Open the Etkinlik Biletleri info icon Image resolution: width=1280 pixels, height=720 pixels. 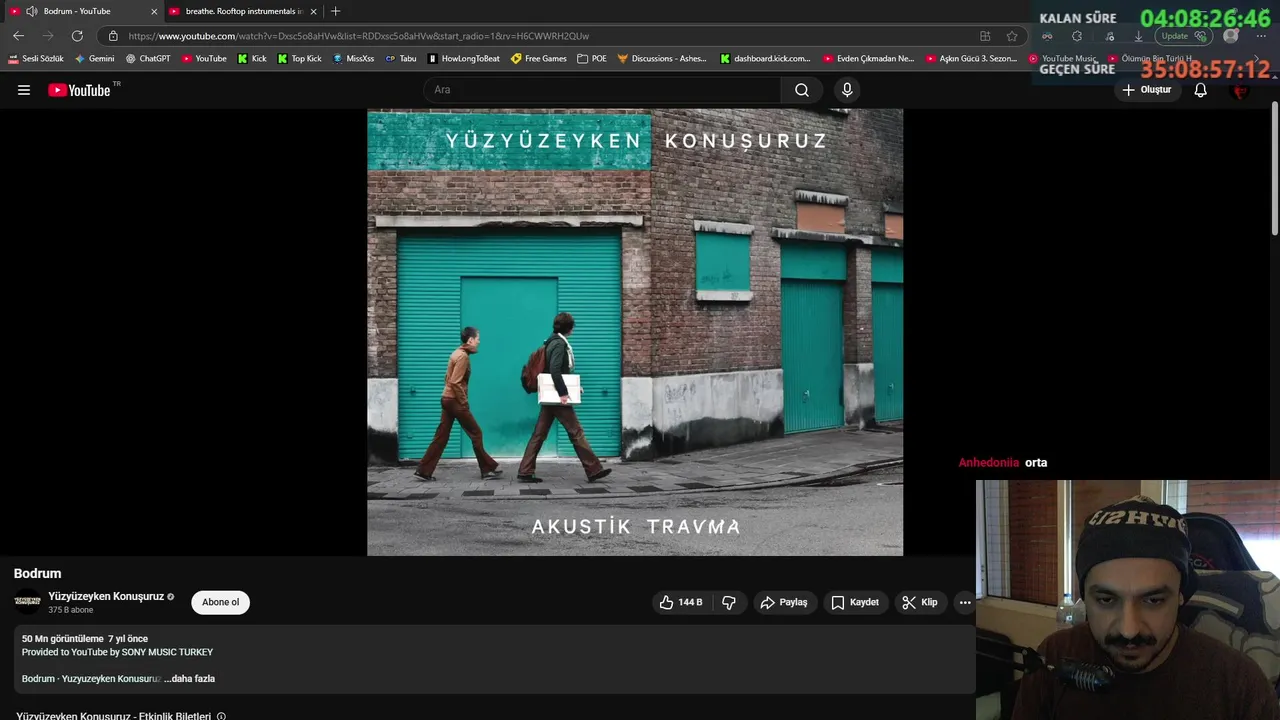point(221,716)
